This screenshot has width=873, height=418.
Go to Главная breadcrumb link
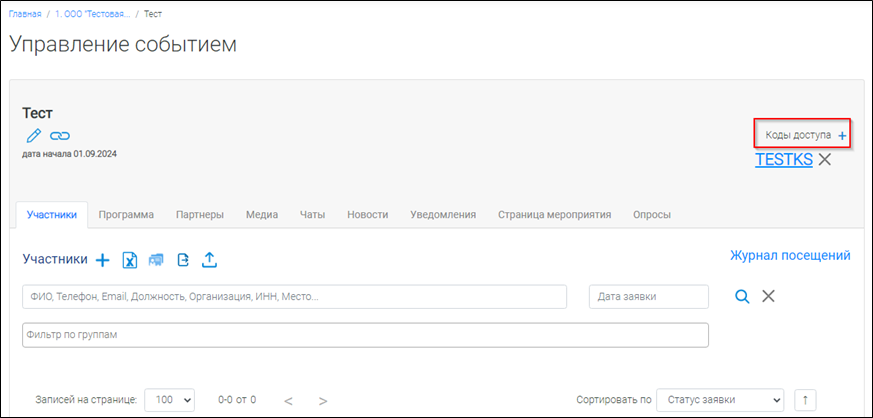[x=25, y=14]
